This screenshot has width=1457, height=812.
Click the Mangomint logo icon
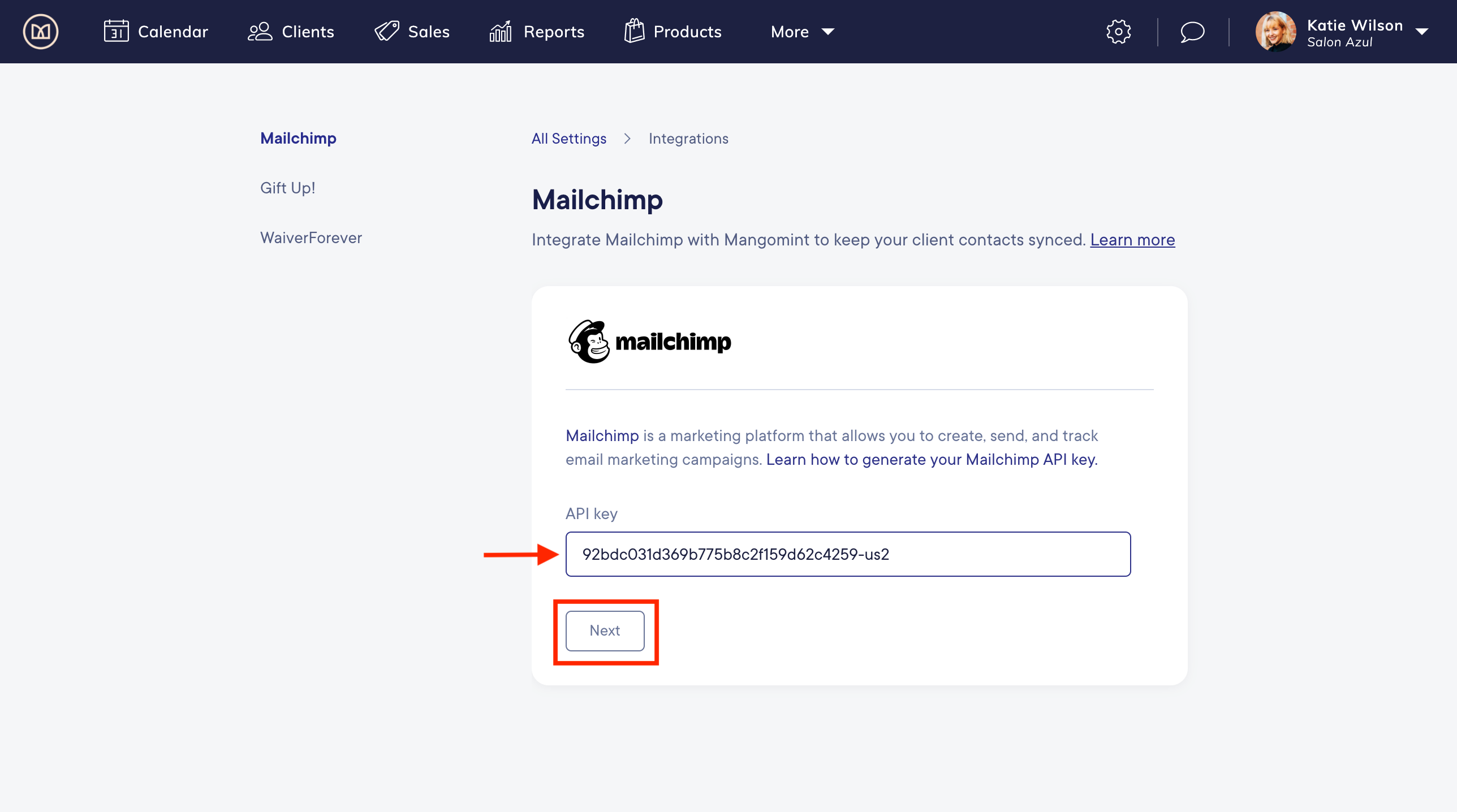[x=41, y=32]
